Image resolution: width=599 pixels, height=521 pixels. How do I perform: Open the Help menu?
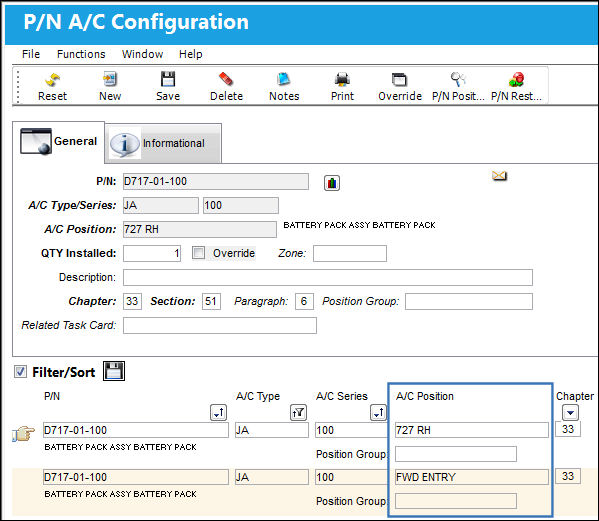[191, 54]
